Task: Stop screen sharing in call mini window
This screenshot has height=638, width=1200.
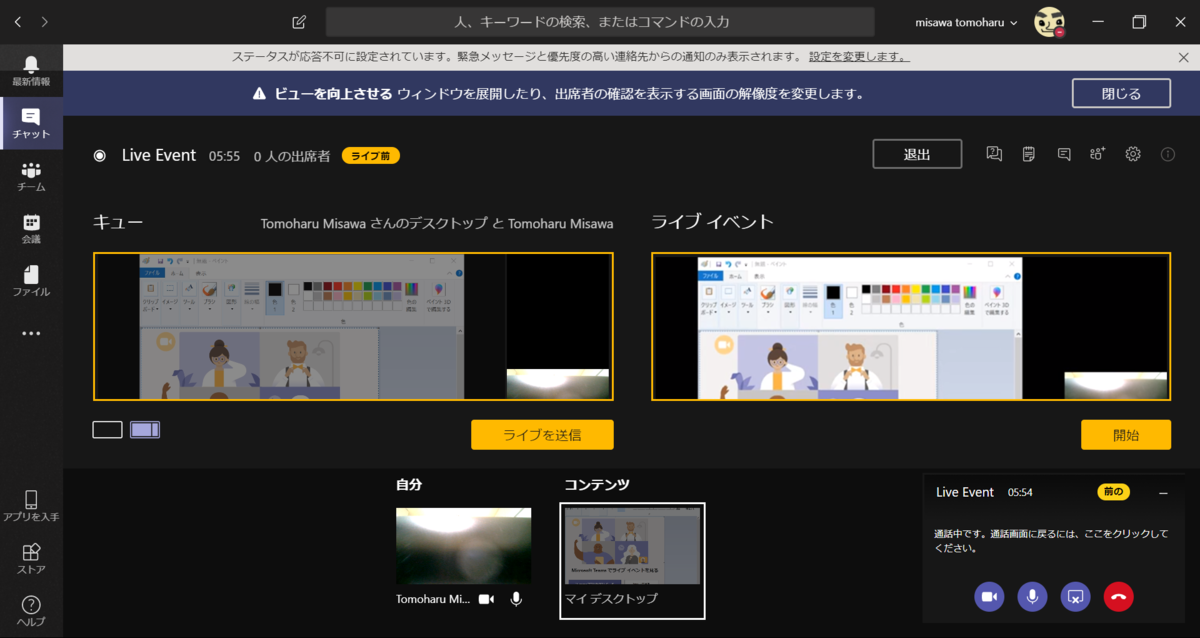Action: click(1075, 597)
